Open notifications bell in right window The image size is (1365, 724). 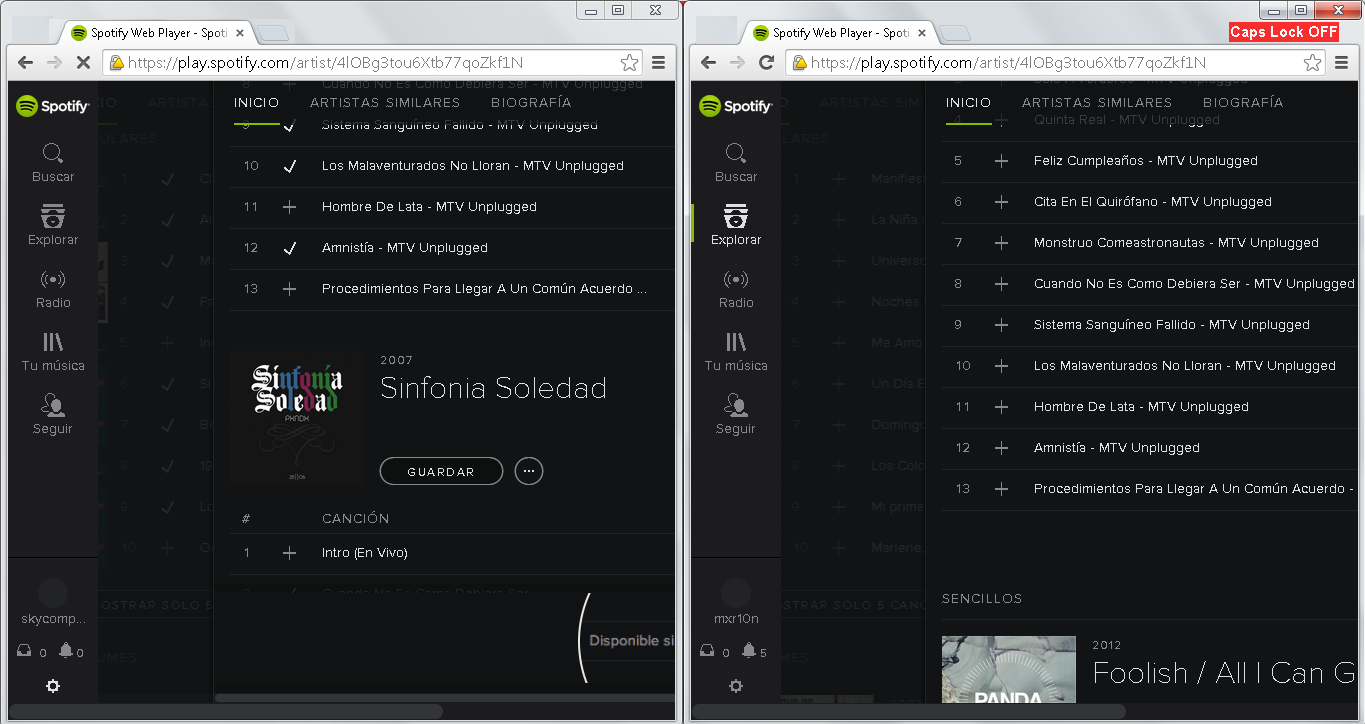point(749,651)
